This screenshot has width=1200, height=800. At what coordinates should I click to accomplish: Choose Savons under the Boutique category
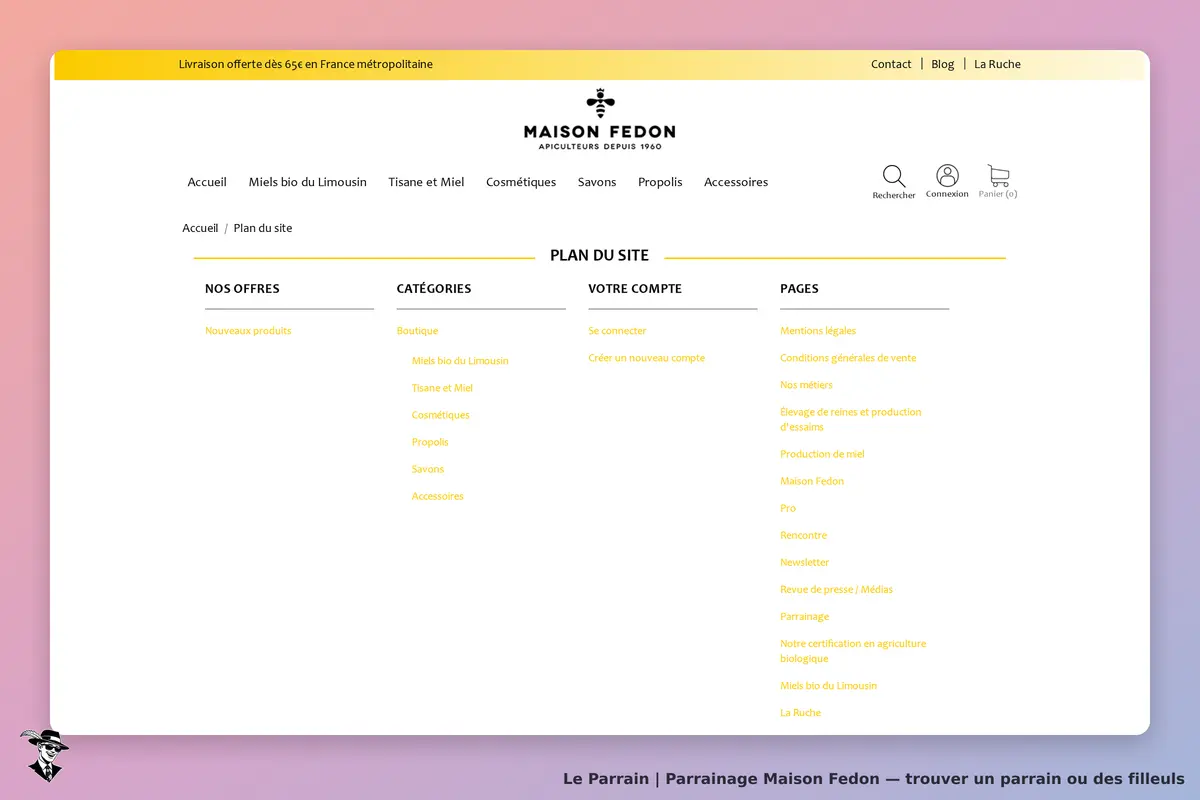coord(428,469)
